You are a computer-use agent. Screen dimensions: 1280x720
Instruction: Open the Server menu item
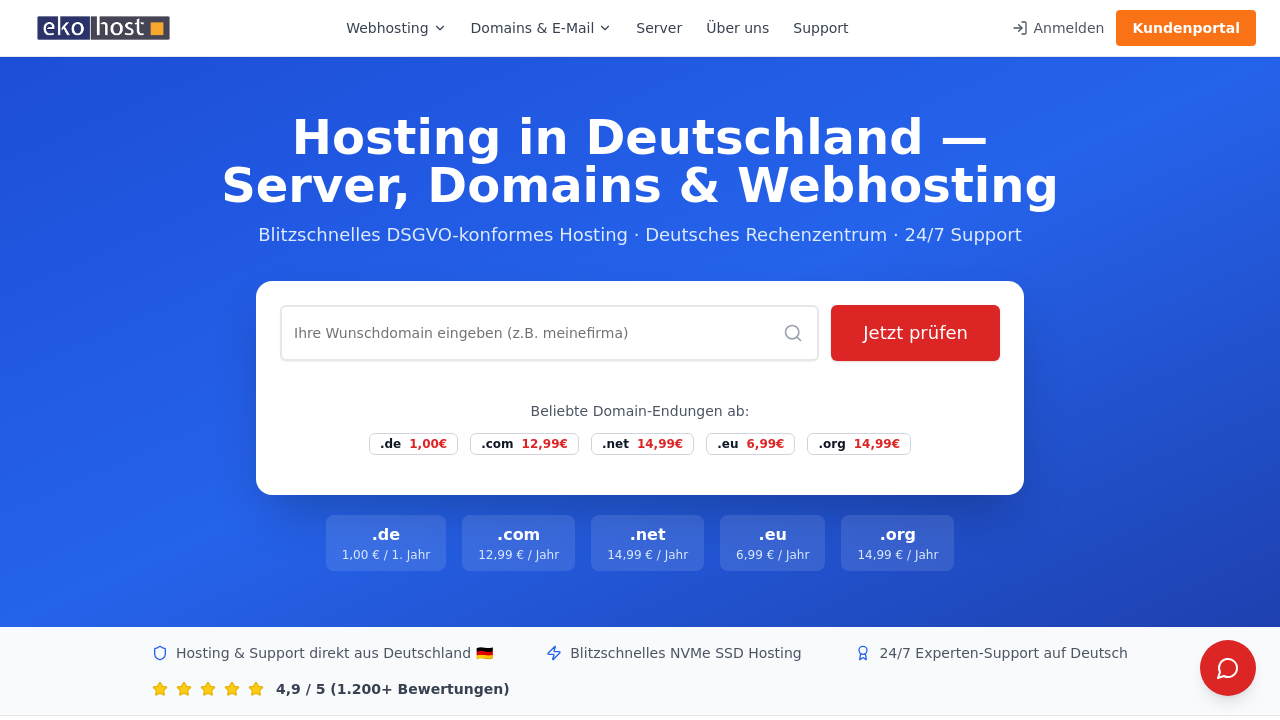(x=659, y=28)
